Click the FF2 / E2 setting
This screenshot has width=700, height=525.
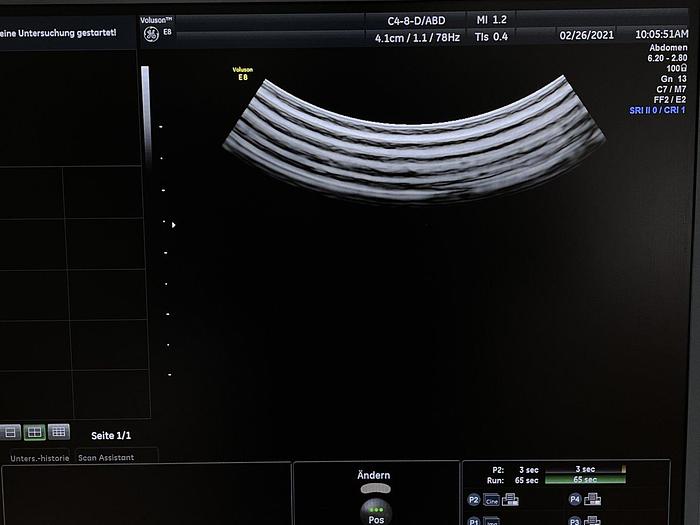pos(670,100)
